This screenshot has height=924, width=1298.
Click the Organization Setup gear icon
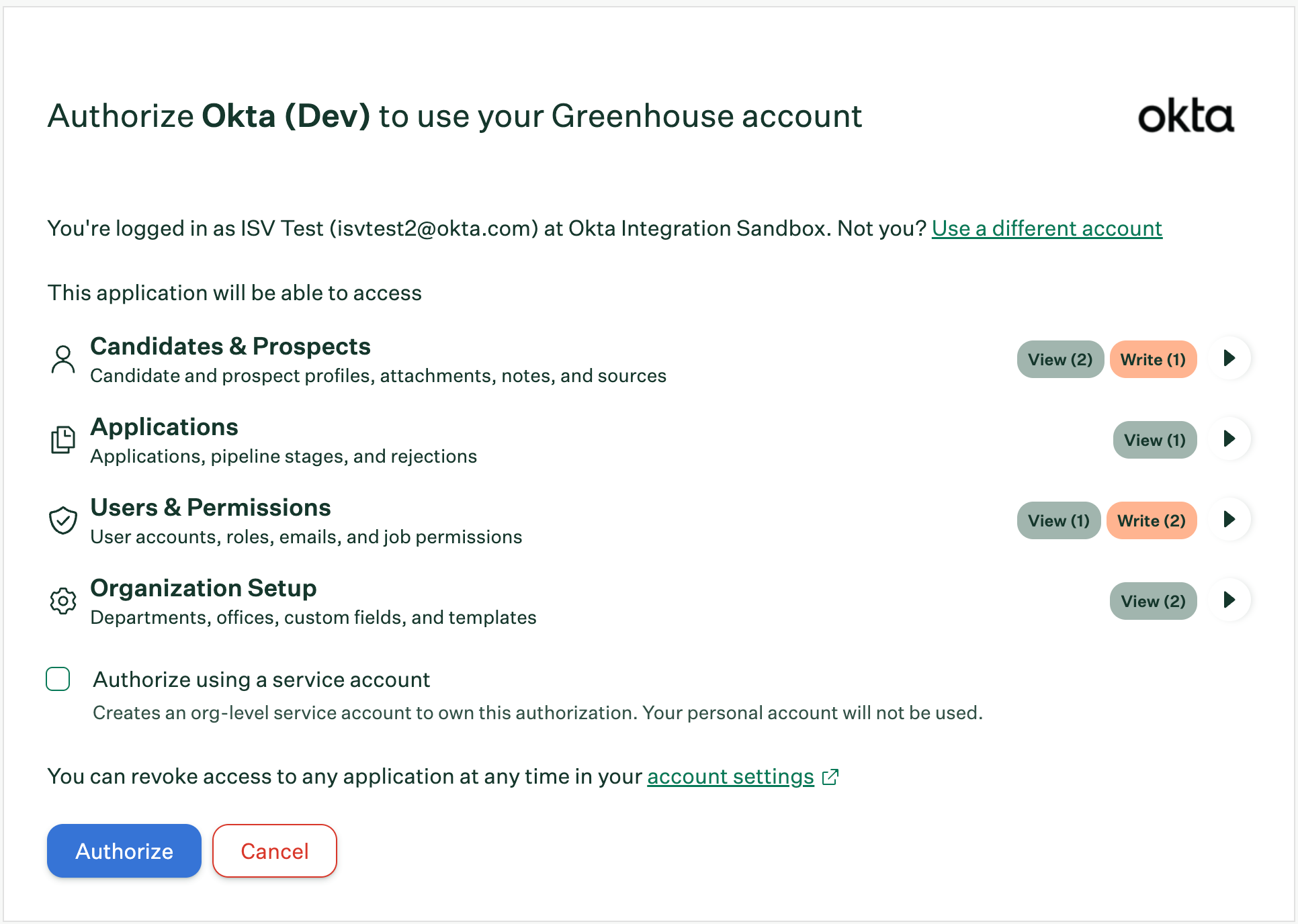tap(63, 601)
